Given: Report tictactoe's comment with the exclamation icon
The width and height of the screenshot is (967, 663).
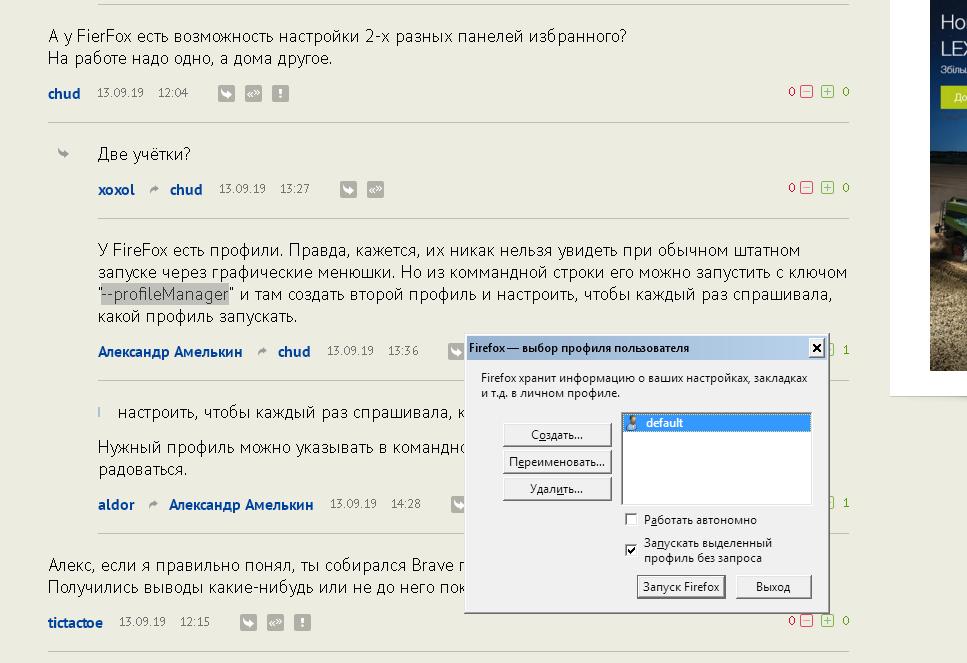Looking at the screenshot, I should 303,622.
